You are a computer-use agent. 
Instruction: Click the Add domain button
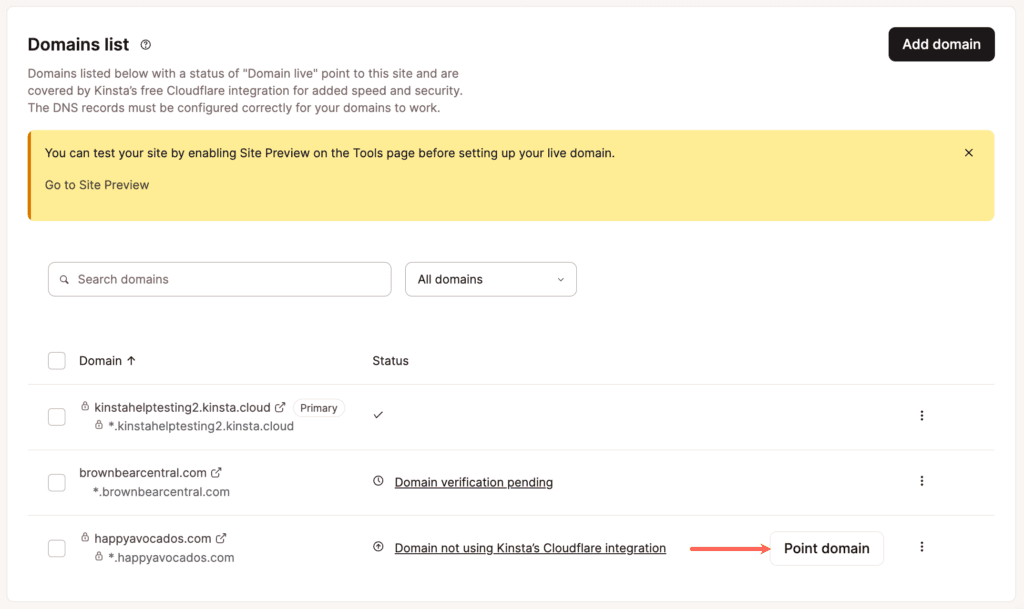pyautogui.click(x=941, y=44)
